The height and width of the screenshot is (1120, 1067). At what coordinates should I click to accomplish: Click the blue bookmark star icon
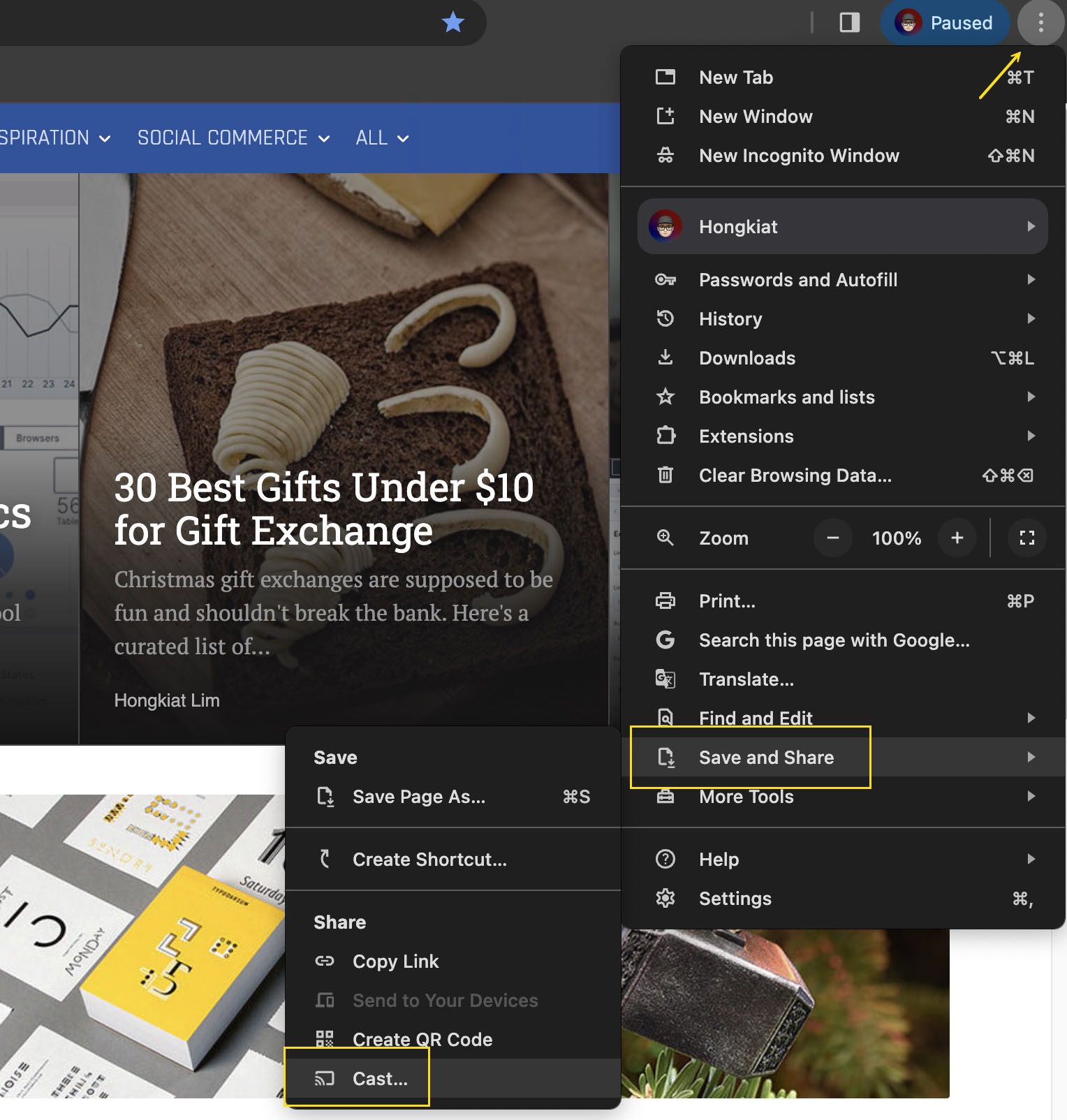coord(453,22)
